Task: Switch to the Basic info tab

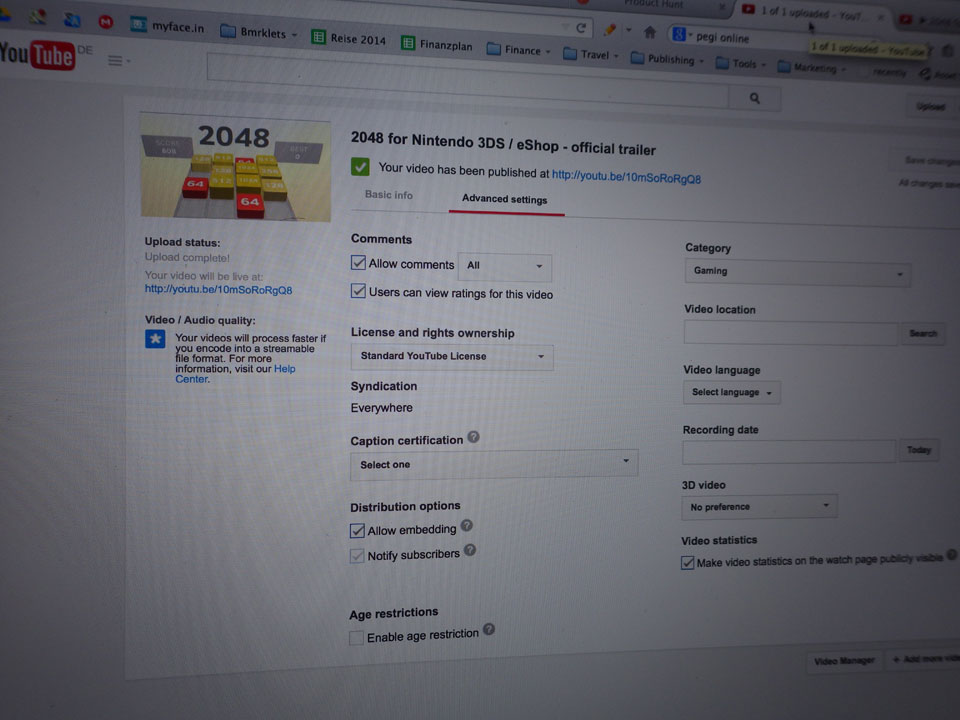Action: pyautogui.click(x=389, y=195)
